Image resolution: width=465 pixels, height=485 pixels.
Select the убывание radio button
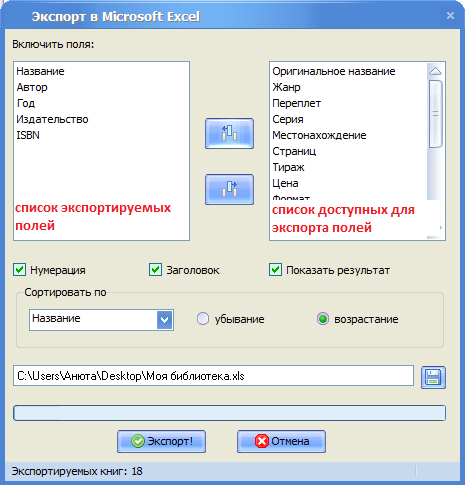point(203,319)
